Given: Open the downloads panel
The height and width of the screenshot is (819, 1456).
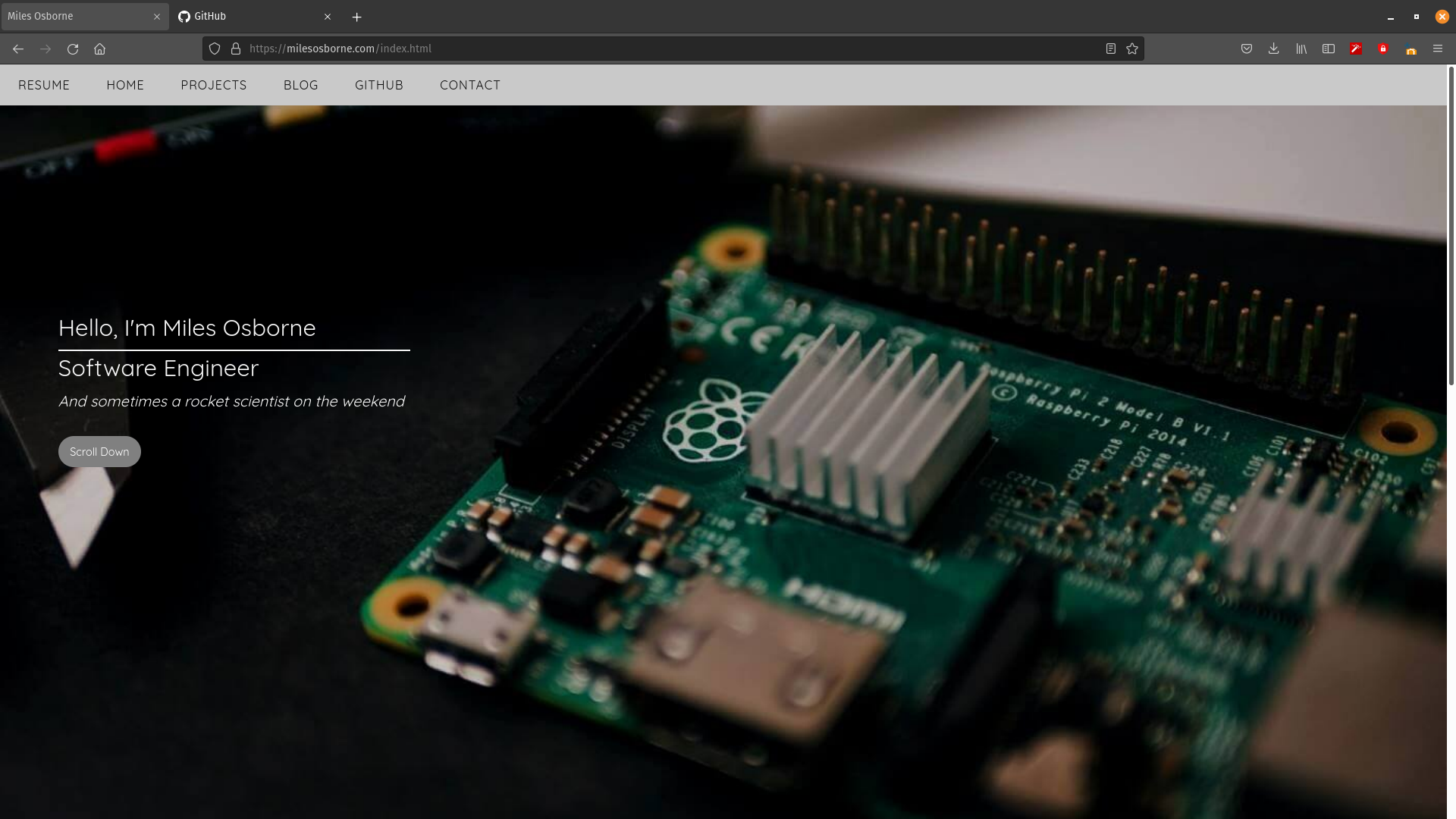Looking at the screenshot, I should pyautogui.click(x=1274, y=49).
